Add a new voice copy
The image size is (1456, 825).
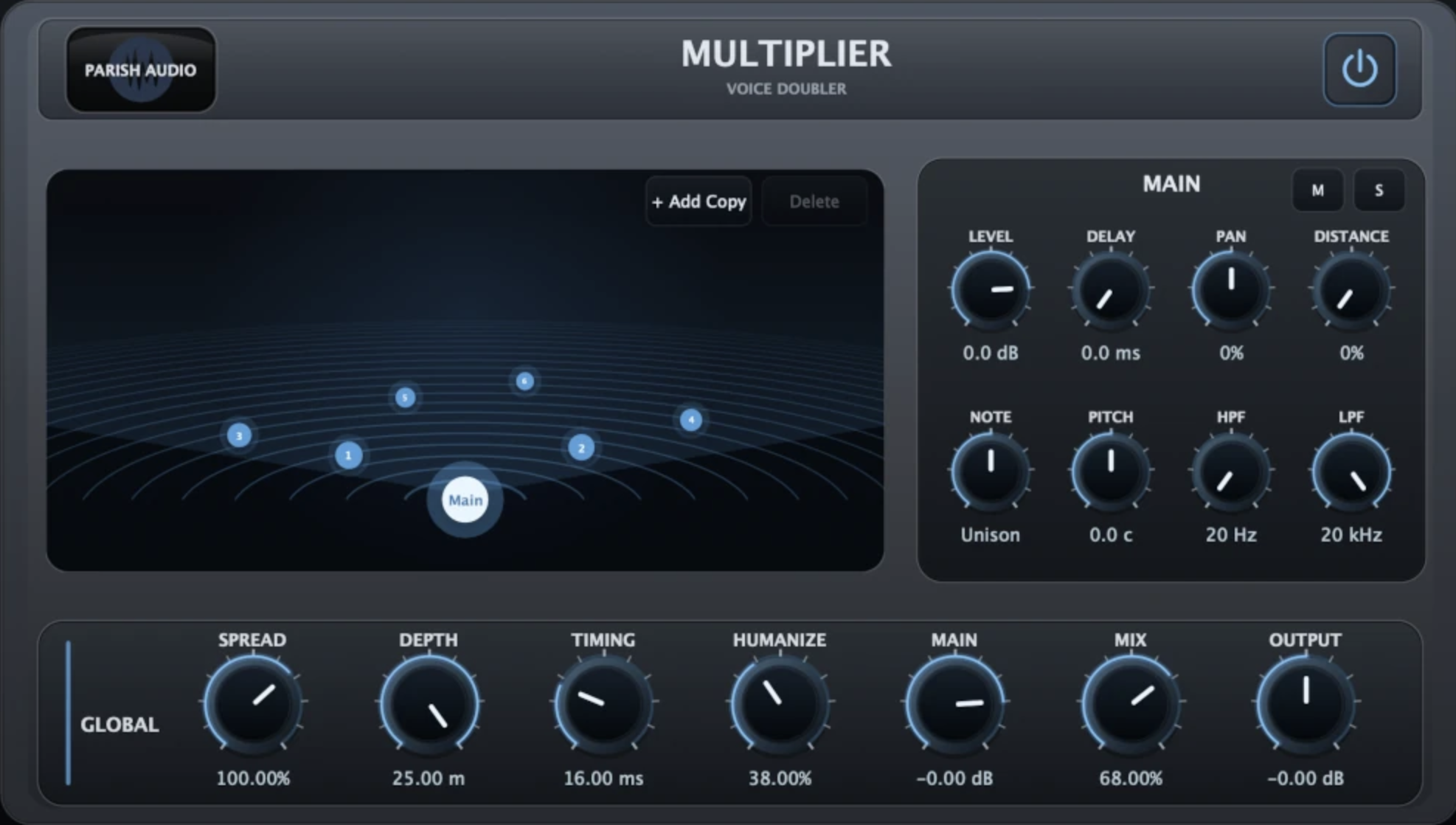pos(698,201)
